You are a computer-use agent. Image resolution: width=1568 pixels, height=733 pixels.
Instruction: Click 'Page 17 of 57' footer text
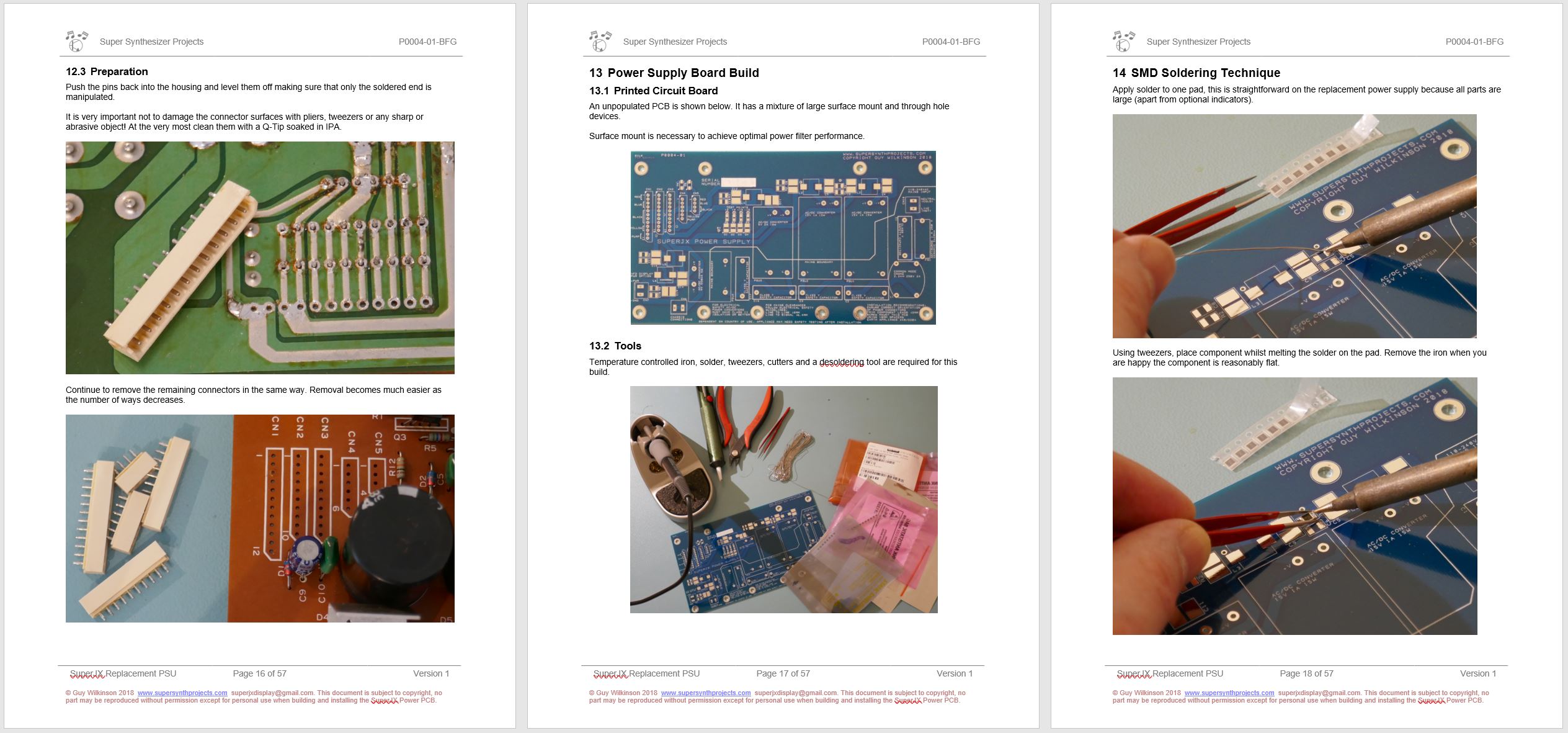[x=783, y=673]
